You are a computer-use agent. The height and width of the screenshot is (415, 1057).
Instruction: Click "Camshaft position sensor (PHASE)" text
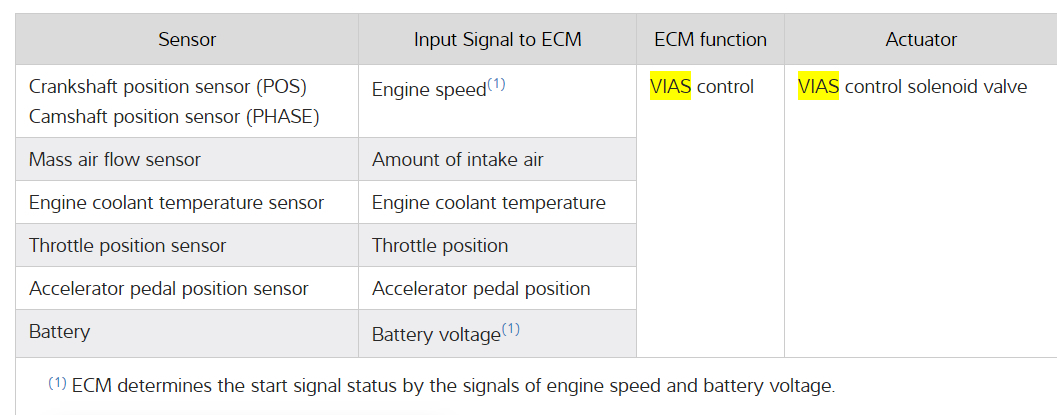[174, 117]
